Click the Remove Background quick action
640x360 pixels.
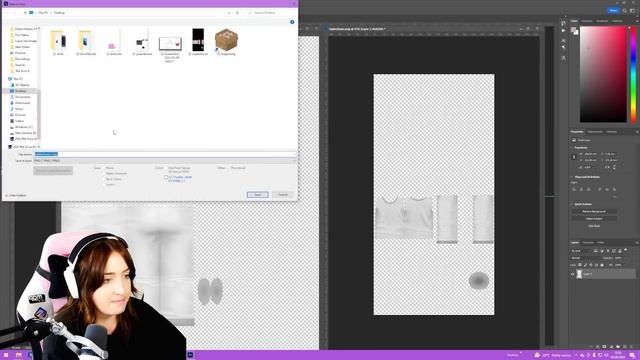pyautogui.click(x=594, y=211)
